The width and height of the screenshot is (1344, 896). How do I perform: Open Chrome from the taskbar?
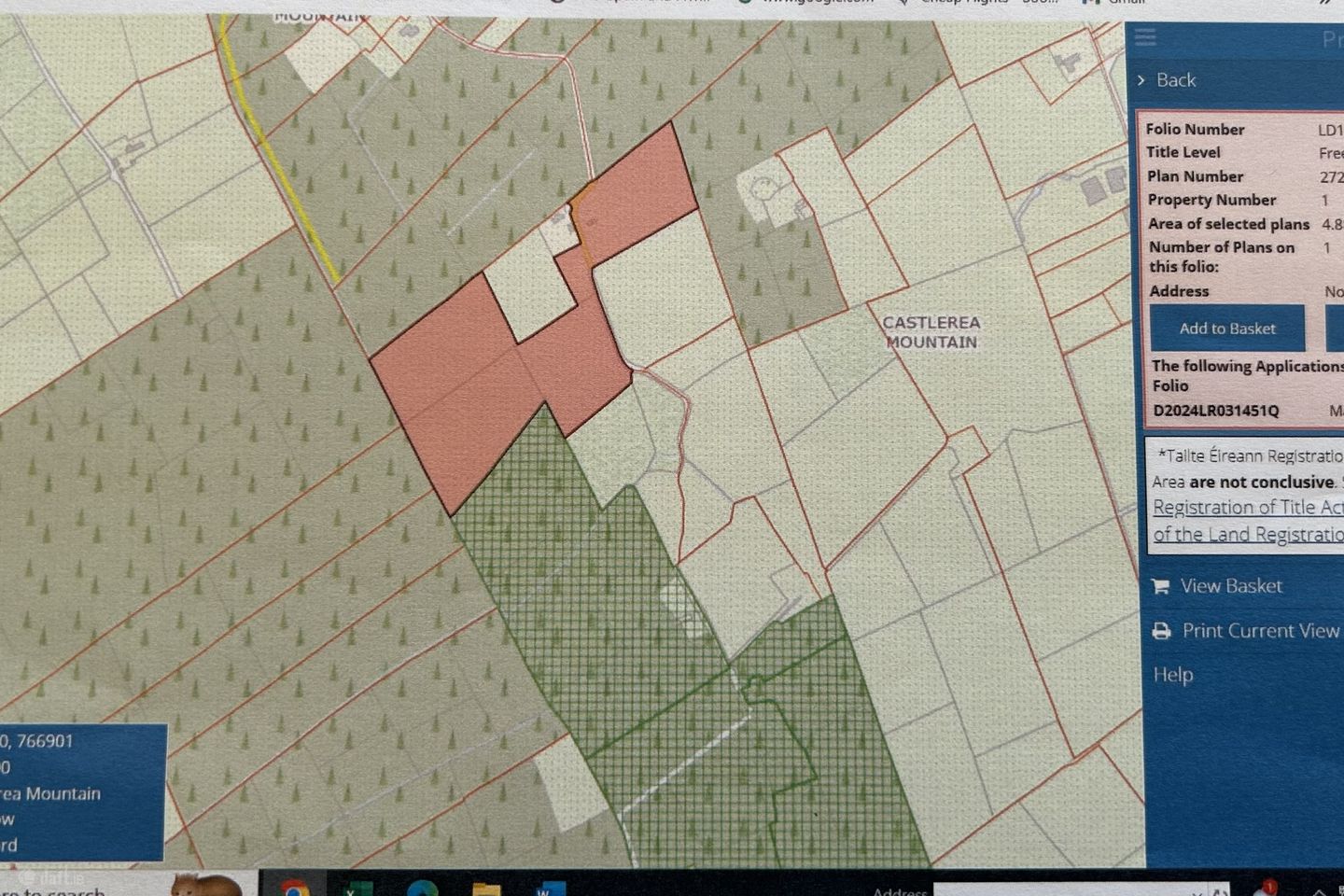point(293,889)
